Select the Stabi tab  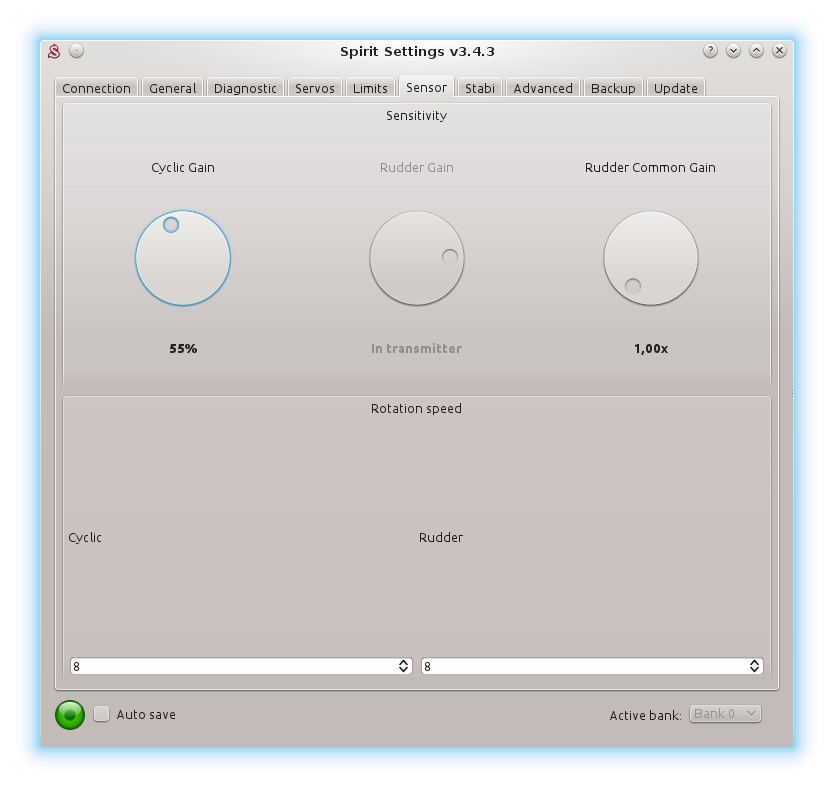point(480,88)
